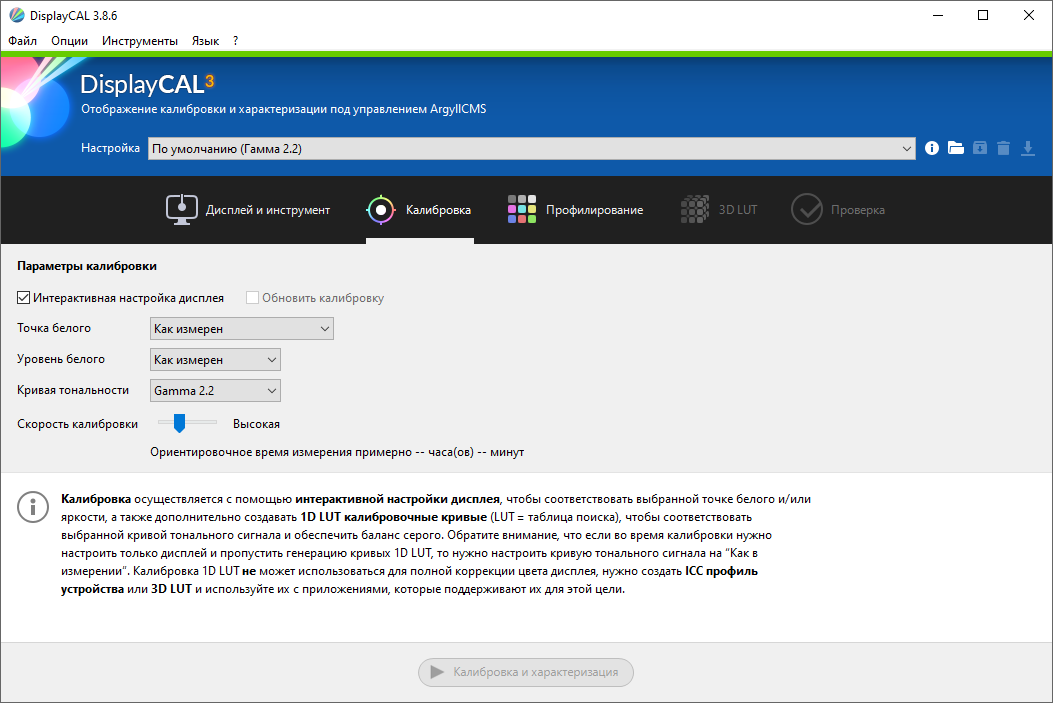
Task: Click the Проверка checkmark icon
Action: (x=807, y=209)
